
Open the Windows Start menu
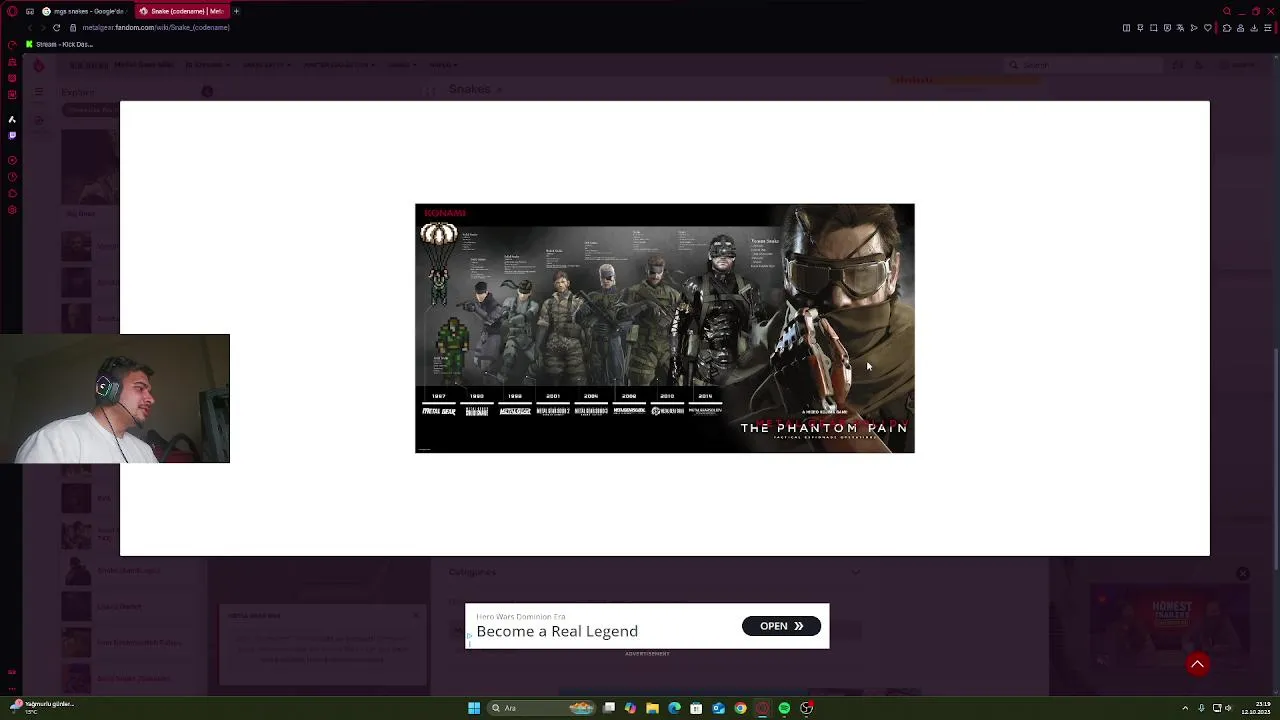(474, 708)
